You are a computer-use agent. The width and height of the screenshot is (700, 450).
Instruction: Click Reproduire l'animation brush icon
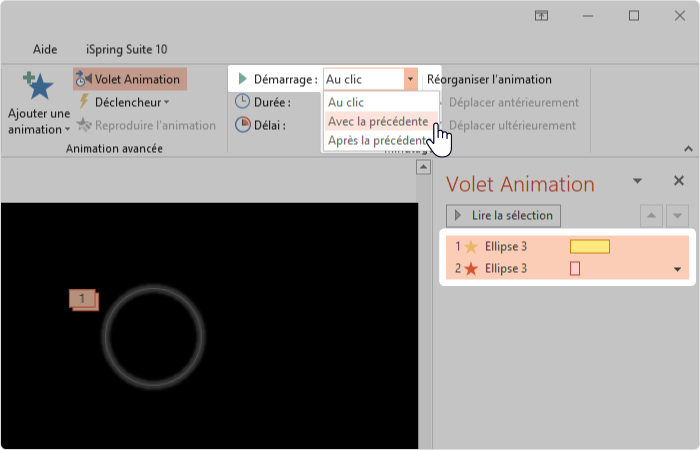coord(84,125)
